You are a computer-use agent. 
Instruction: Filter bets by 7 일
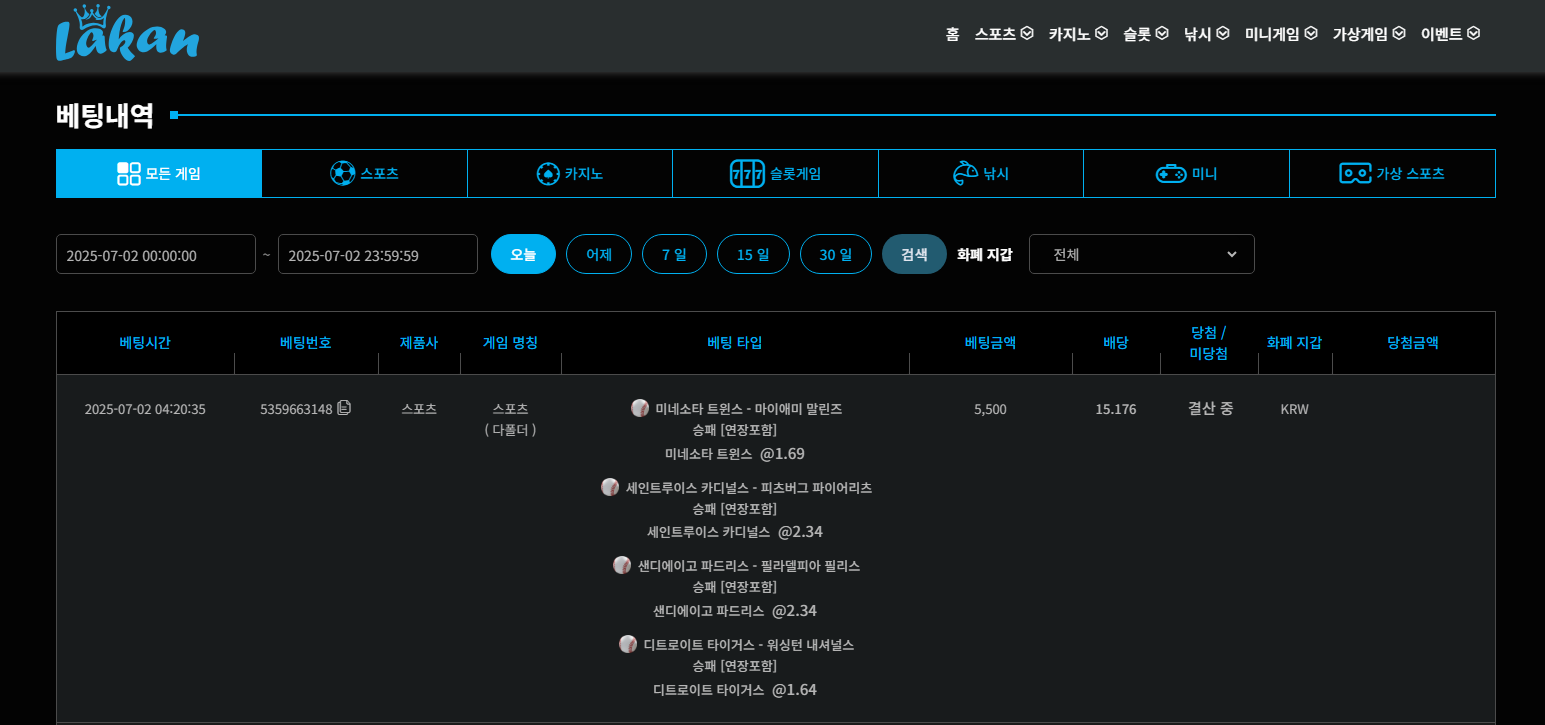tap(674, 254)
